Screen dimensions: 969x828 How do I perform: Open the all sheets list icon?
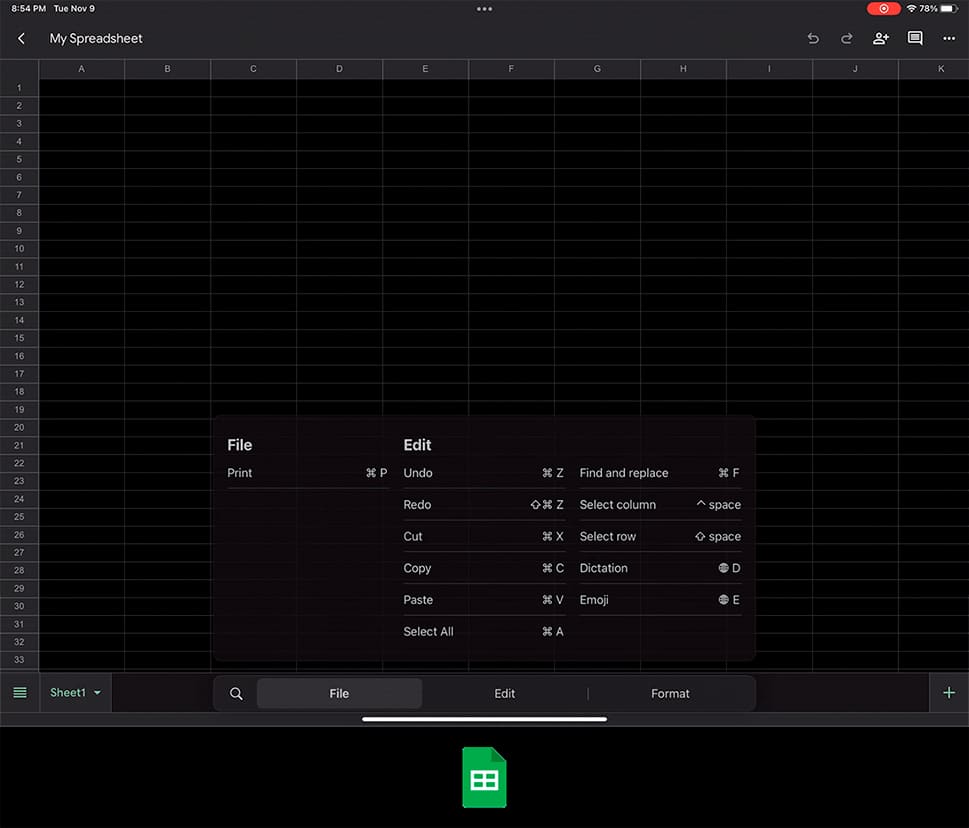(20, 693)
